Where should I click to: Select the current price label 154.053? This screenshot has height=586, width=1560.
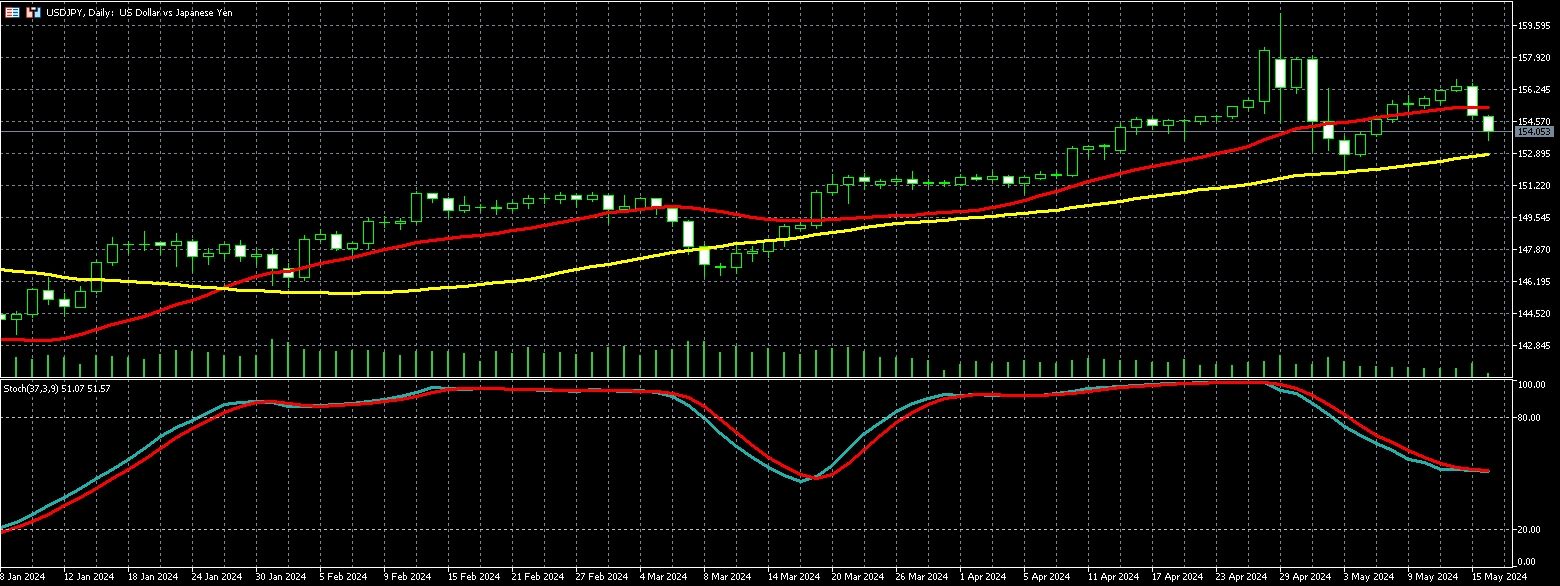pos(1534,131)
